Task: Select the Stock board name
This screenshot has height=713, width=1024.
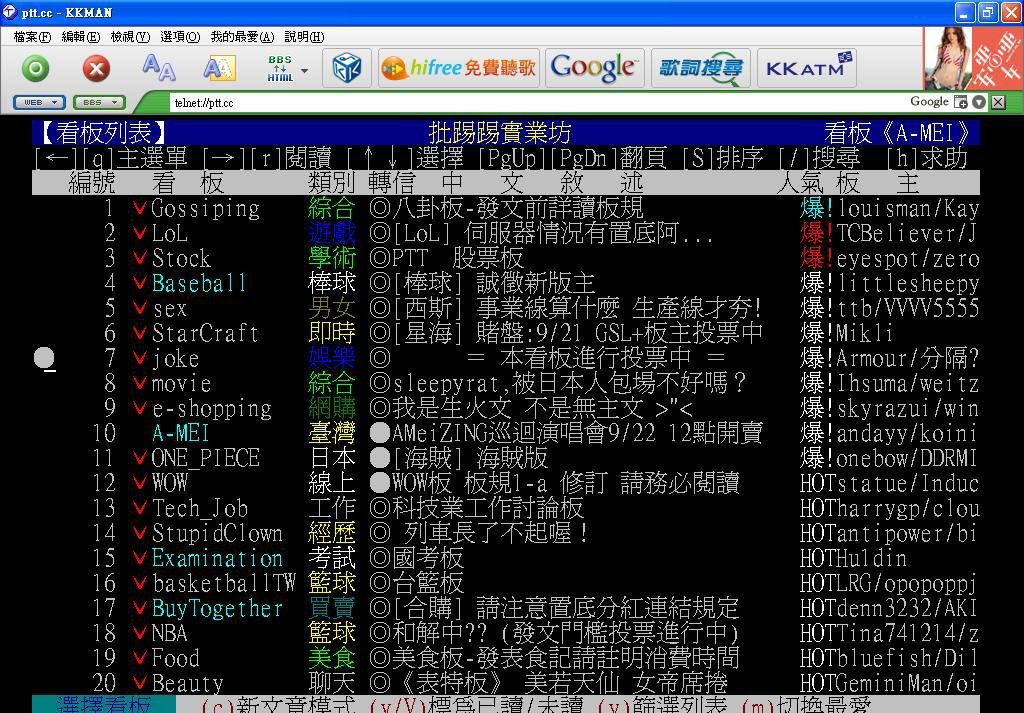Action: click(x=181, y=259)
